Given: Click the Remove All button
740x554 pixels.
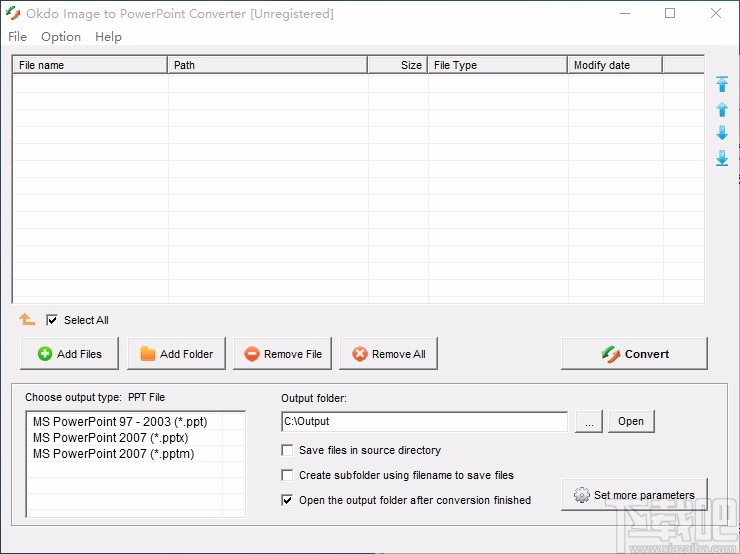Looking at the screenshot, I should (x=388, y=353).
